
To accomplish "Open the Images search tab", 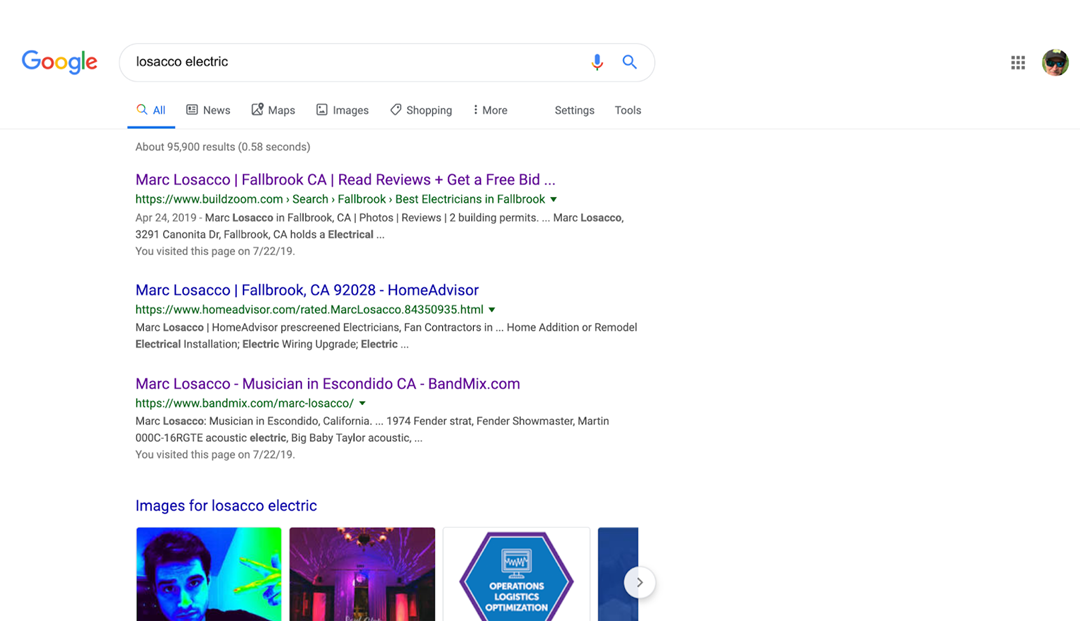I will tap(342, 110).
